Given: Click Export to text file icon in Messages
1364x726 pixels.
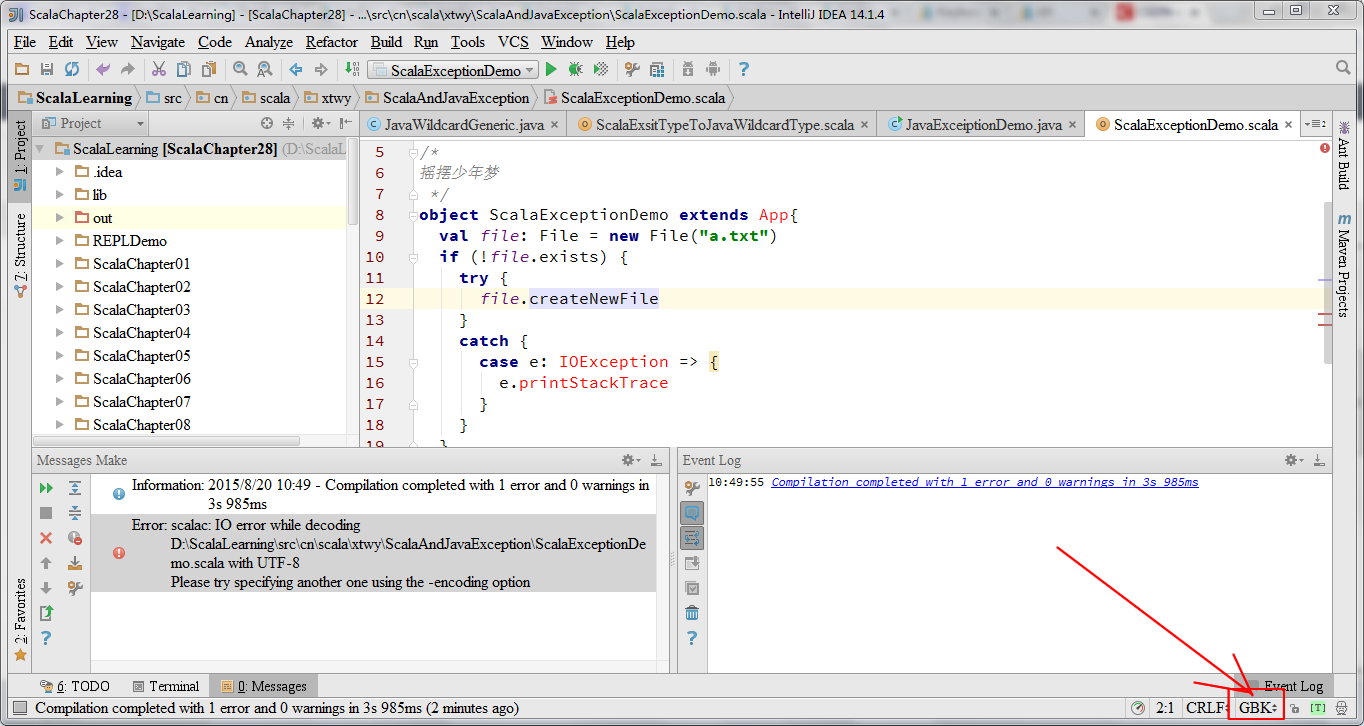Looking at the screenshot, I should pos(46,613).
